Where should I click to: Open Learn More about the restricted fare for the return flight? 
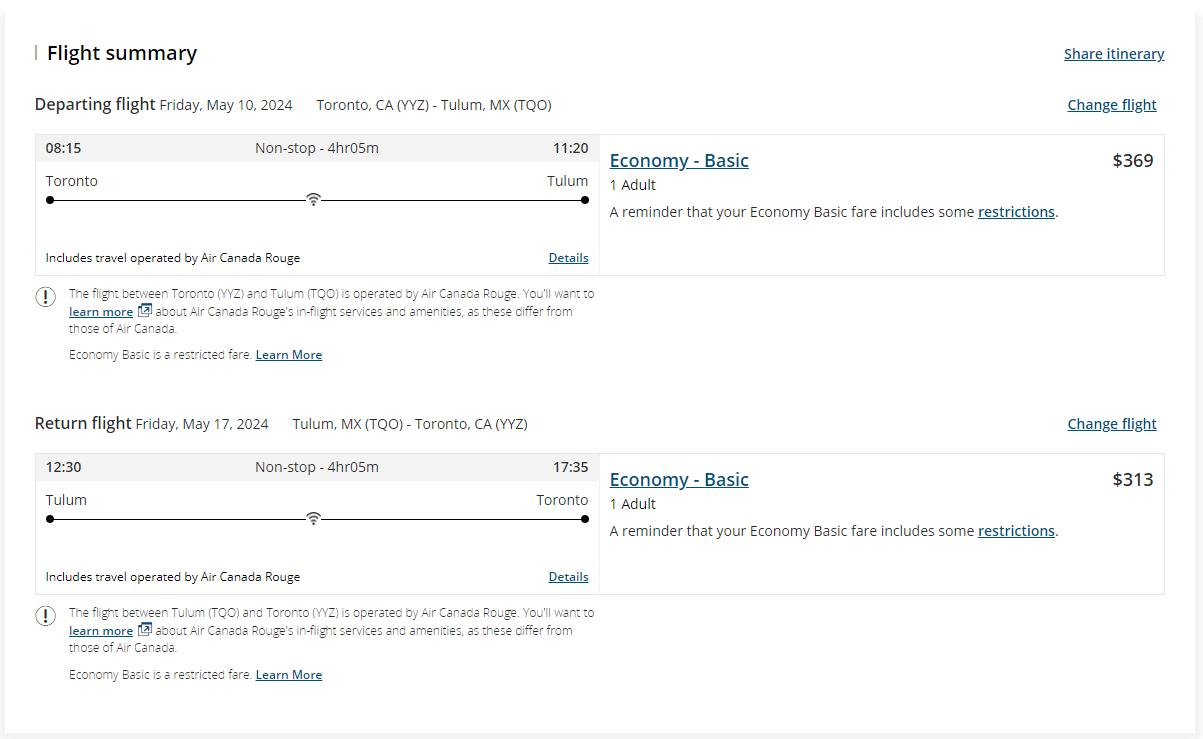pyautogui.click(x=289, y=675)
